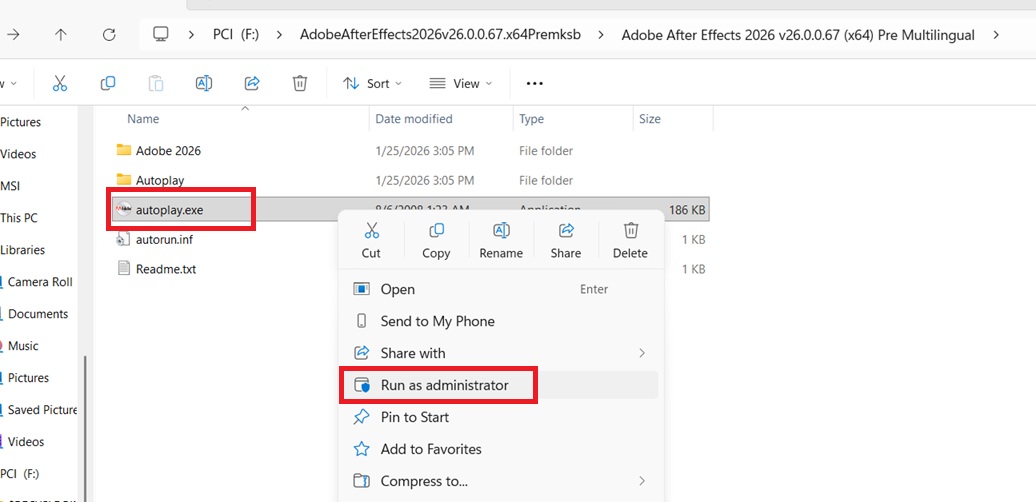The height and width of the screenshot is (502, 1036).
Task: Click the Delete trash icon in toolbar
Action: point(300,83)
